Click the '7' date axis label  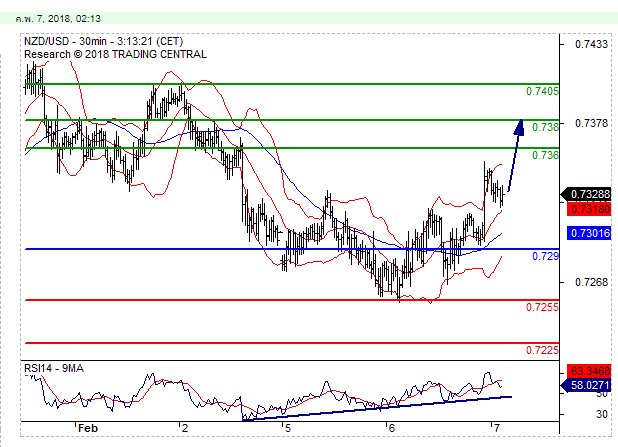click(496, 428)
